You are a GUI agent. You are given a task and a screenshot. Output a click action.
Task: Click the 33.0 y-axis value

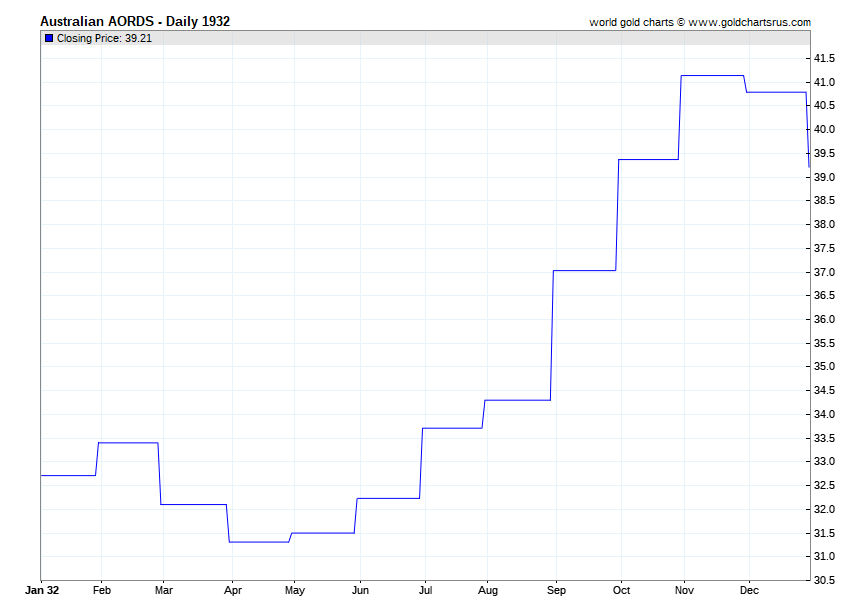click(824, 461)
